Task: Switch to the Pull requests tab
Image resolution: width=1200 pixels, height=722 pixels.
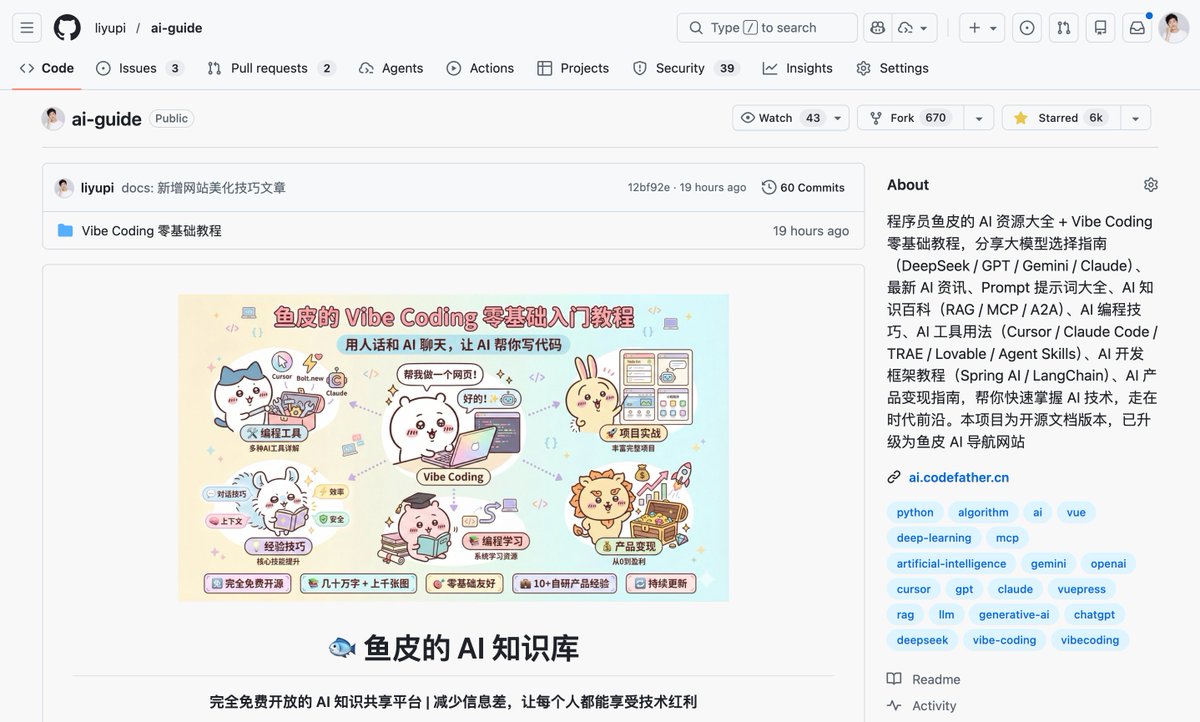Action: click(x=271, y=68)
